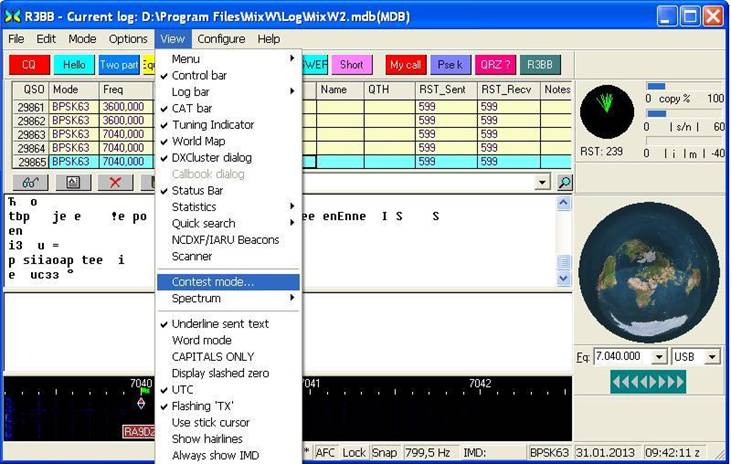This screenshot has height=464, width=731.
Task: Uncheck World Map in View menu
Action: pyautogui.click(x=199, y=141)
